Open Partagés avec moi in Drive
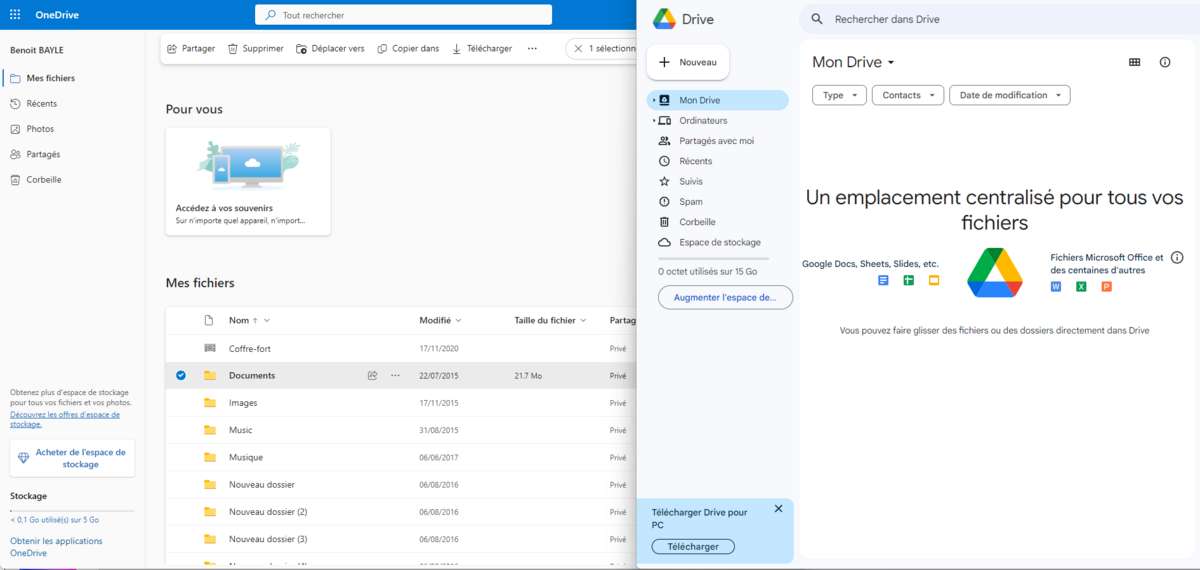The width and height of the screenshot is (1200, 570). click(716, 141)
